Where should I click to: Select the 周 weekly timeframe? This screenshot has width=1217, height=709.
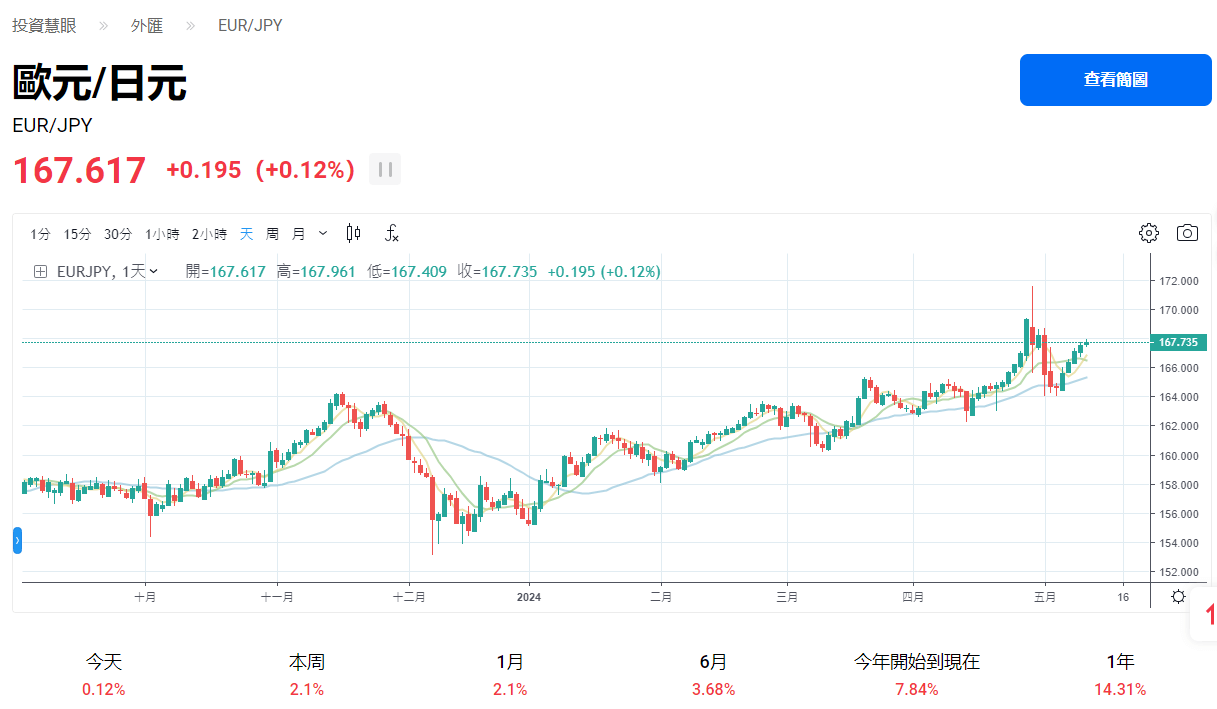[272, 234]
